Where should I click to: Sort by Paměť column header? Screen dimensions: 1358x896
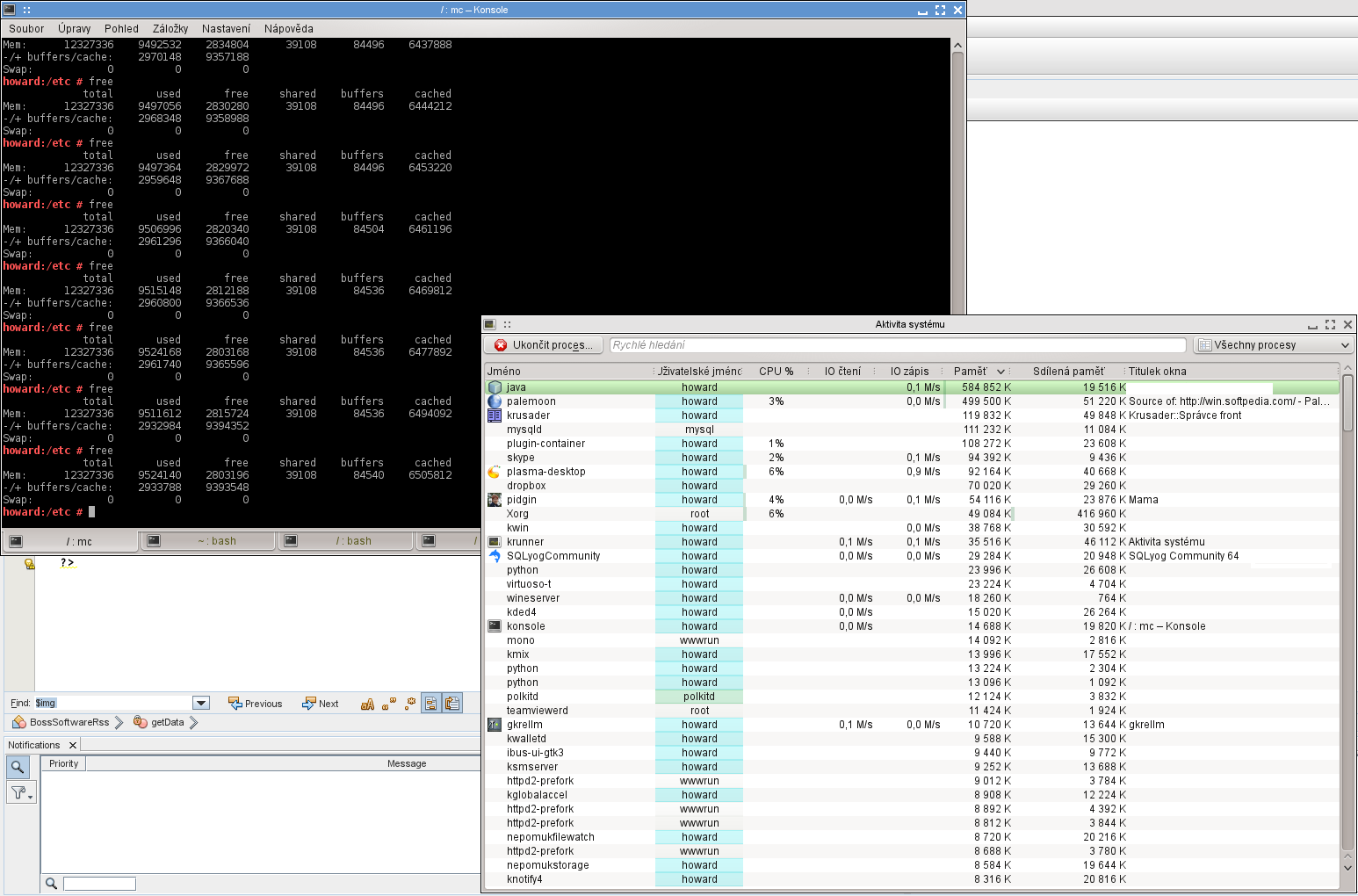point(979,372)
